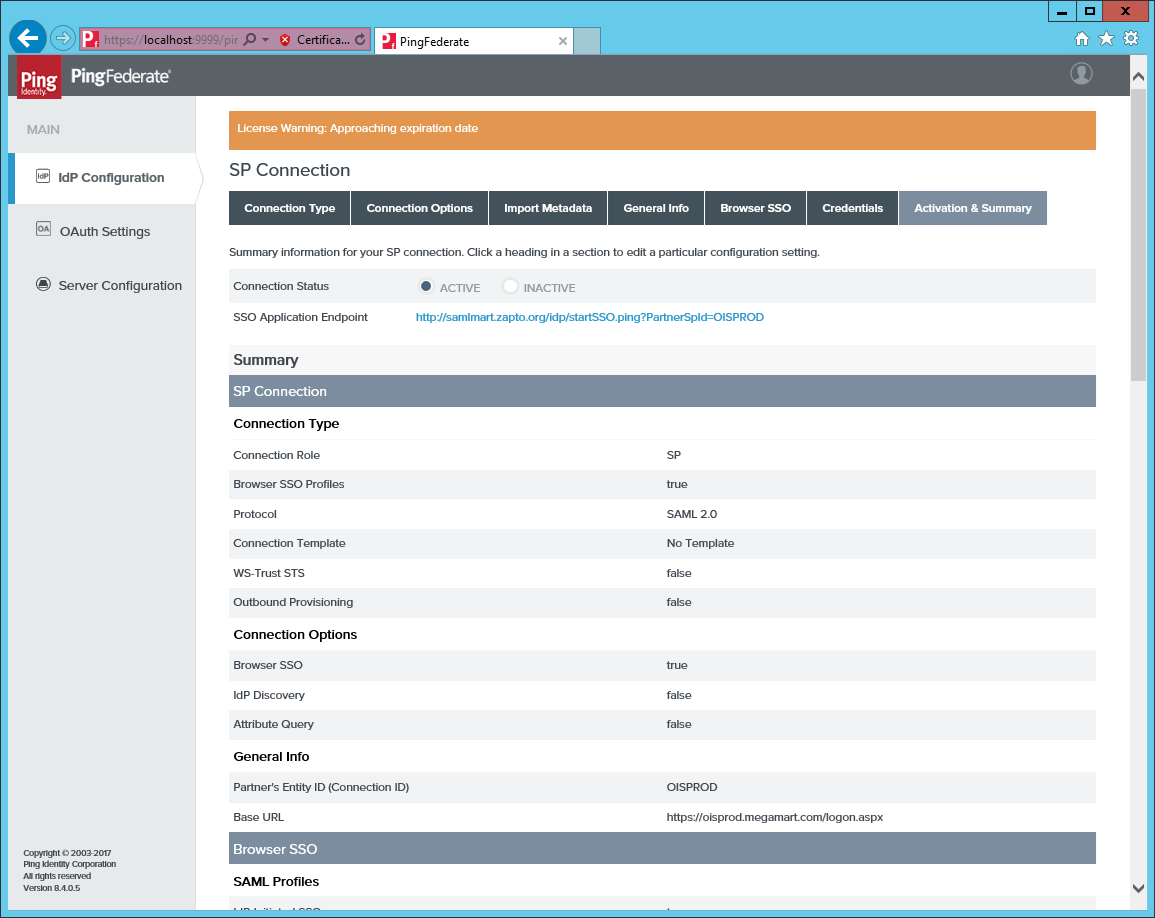Open a new browser tab
Screen dimensions: 1155x918
pyautogui.click(x=587, y=41)
